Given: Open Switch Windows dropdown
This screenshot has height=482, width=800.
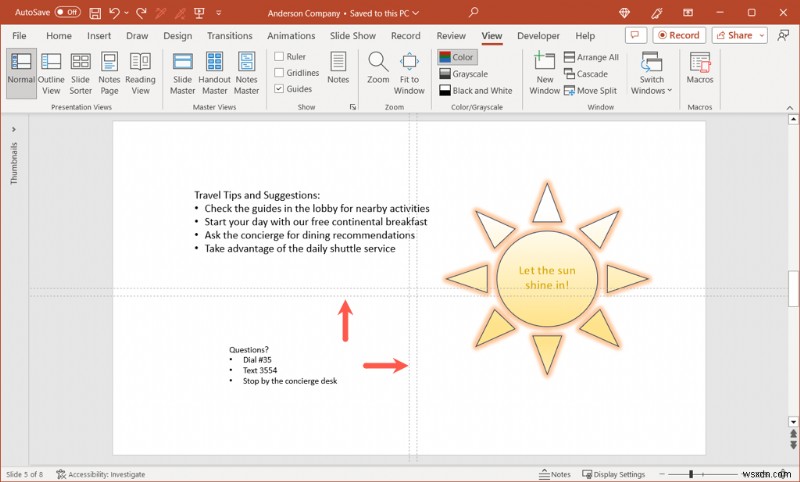Looking at the screenshot, I should point(652,73).
